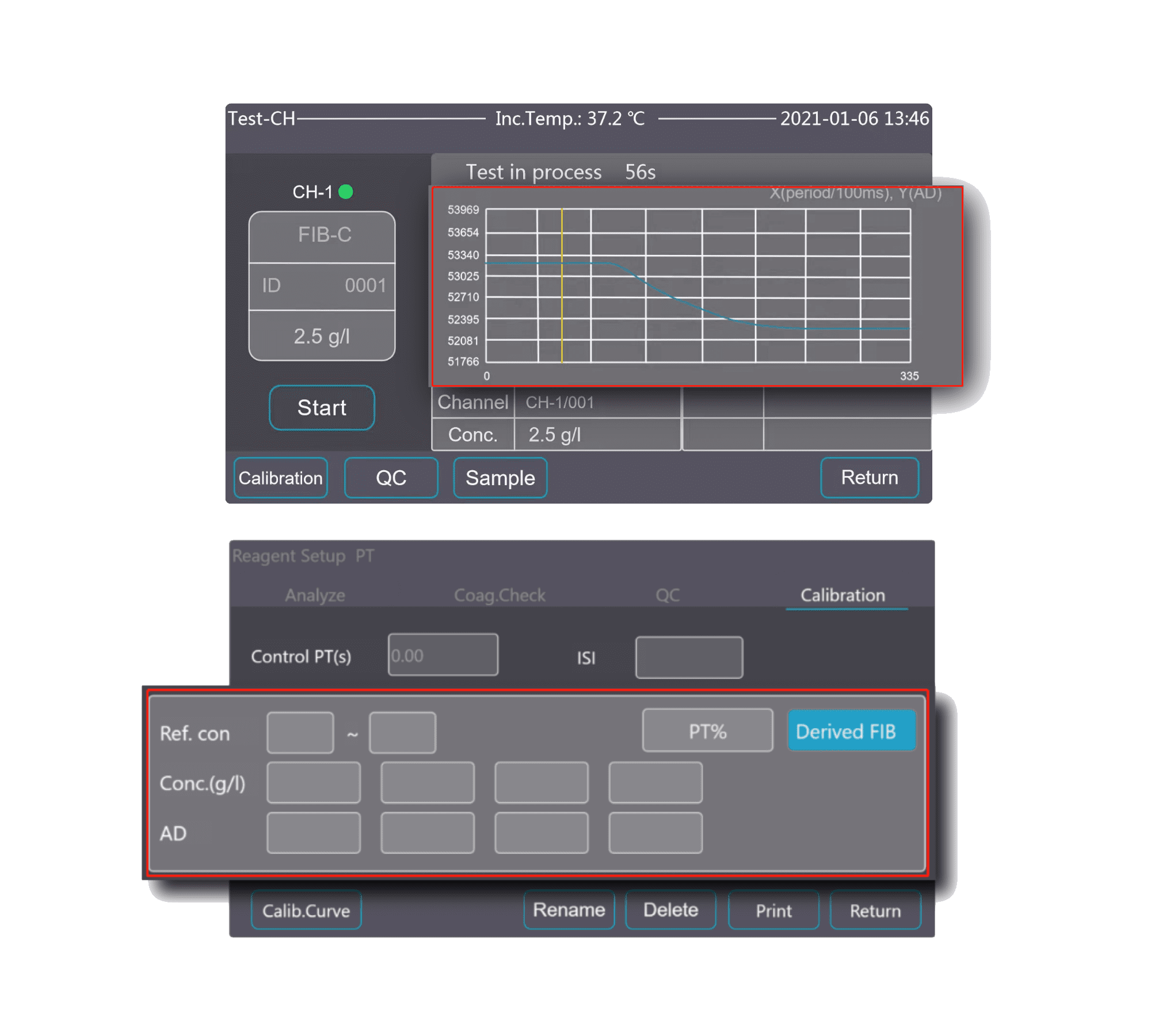Click the first AD input box
The image size is (1170, 1036).
tap(314, 833)
